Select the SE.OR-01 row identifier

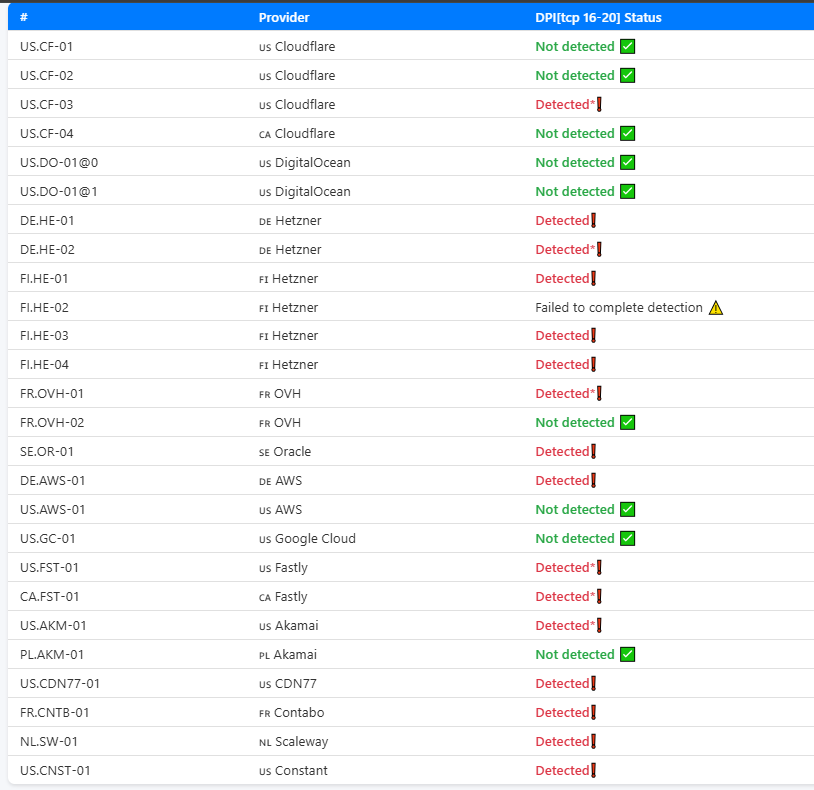pyautogui.click(x=47, y=452)
